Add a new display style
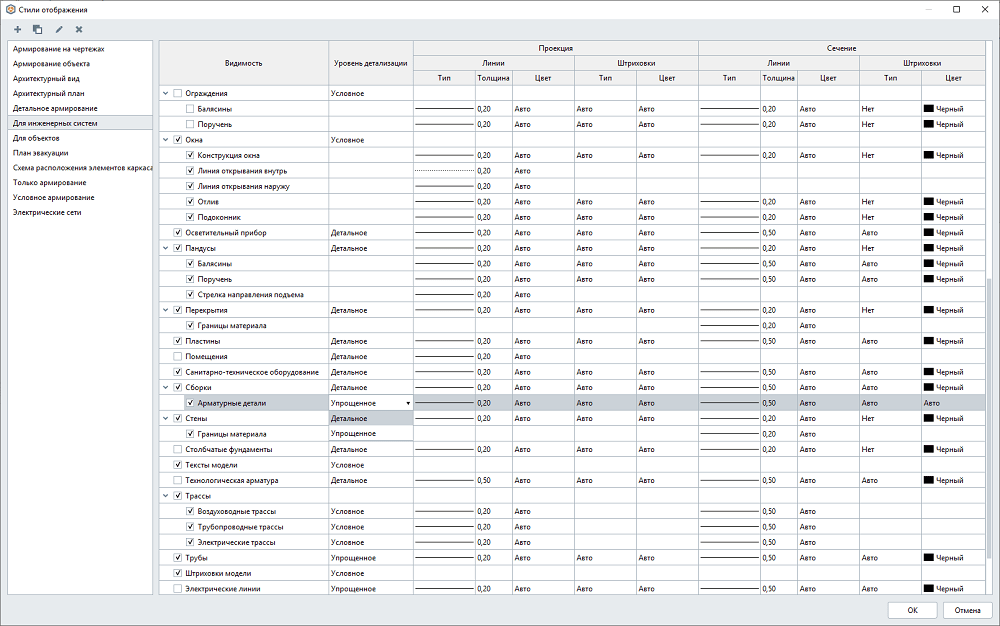This screenshot has height=626, width=1000. pos(17,30)
